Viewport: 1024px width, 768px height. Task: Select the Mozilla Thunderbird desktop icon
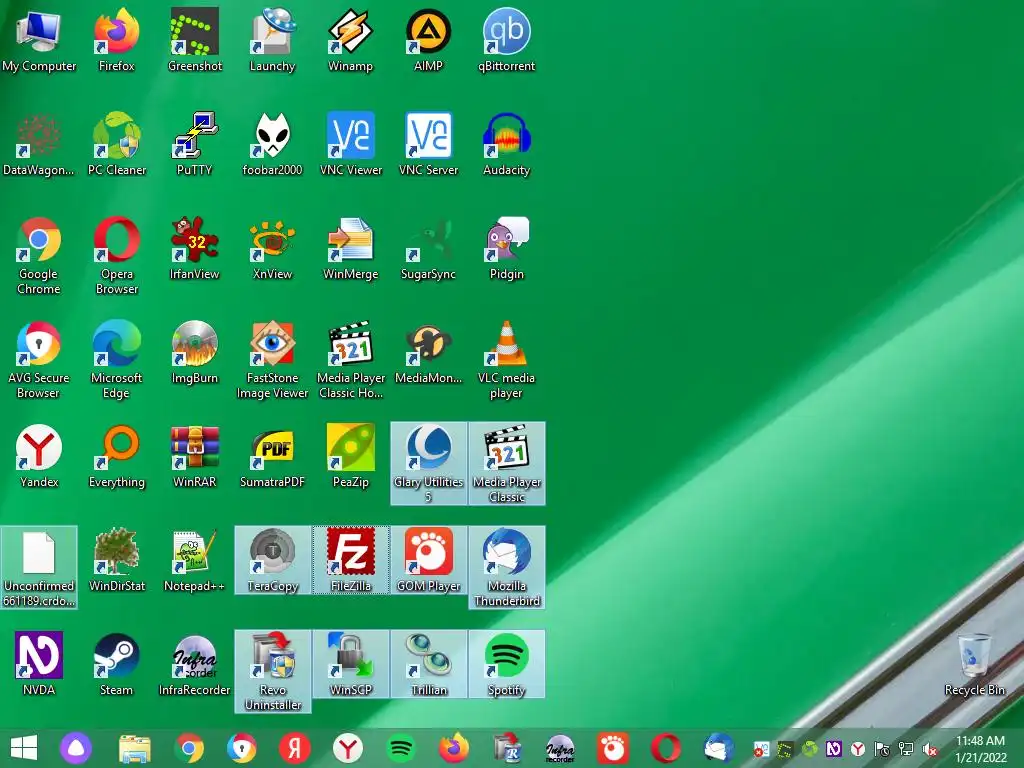click(507, 567)
